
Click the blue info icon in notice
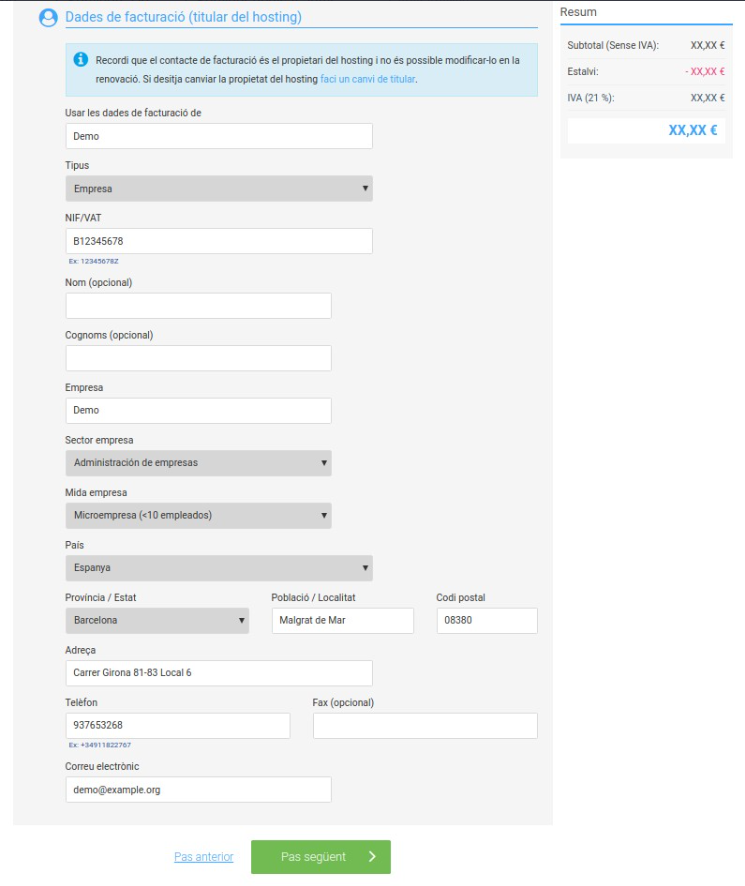coord(81,59)
